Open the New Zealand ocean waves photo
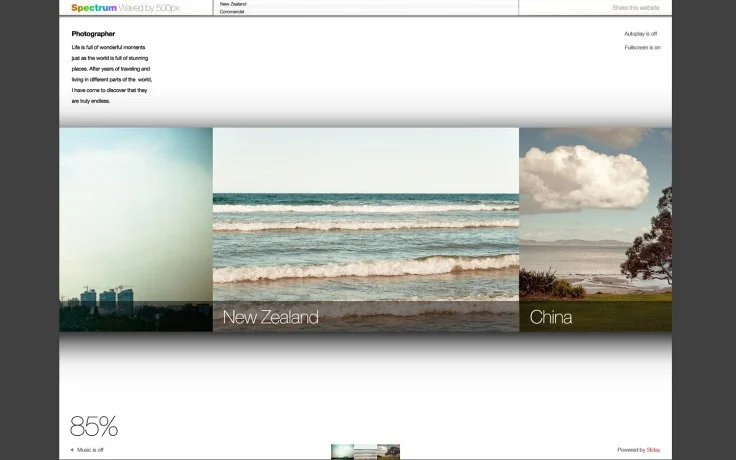 (x=366, y=230)
